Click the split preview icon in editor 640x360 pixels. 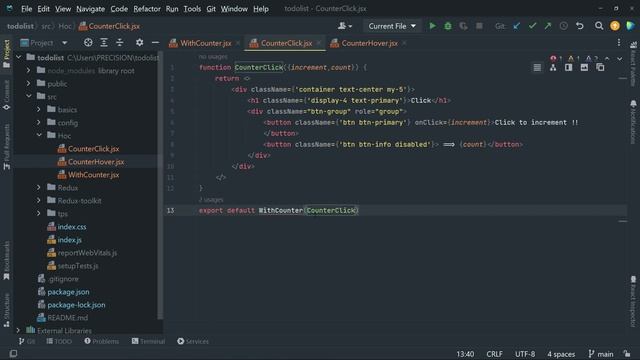(x=569, y=68)
